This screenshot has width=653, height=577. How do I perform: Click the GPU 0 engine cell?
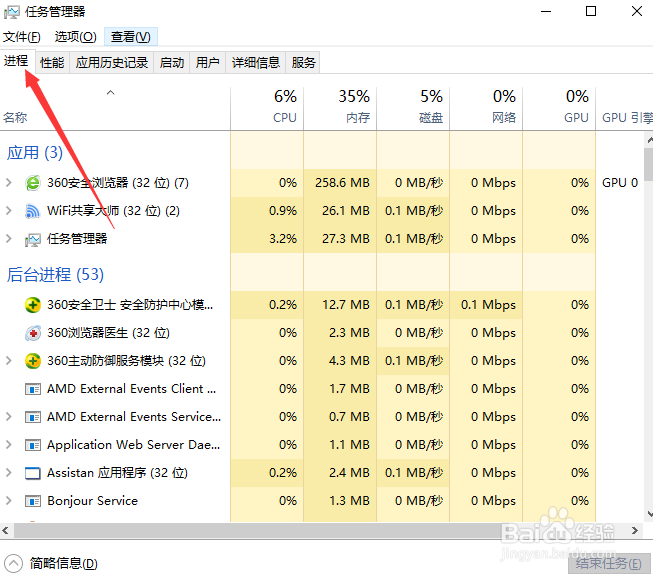620,183
